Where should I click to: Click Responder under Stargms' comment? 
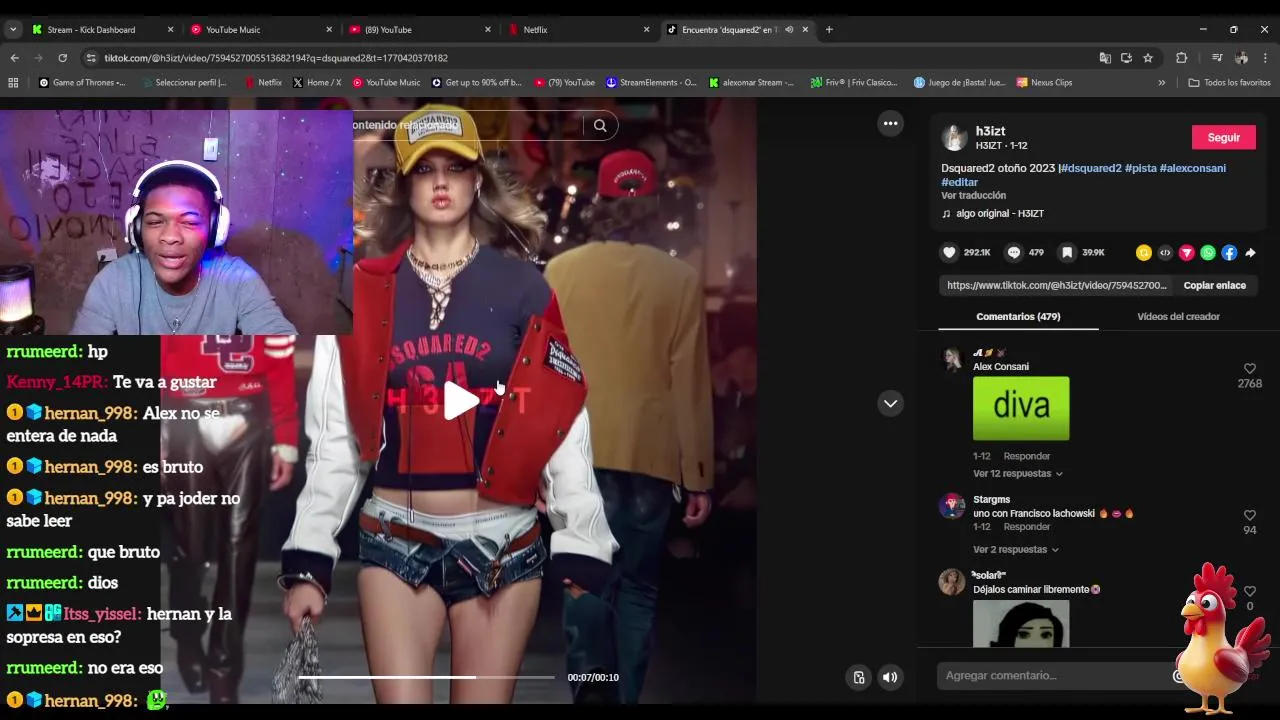1026,527
